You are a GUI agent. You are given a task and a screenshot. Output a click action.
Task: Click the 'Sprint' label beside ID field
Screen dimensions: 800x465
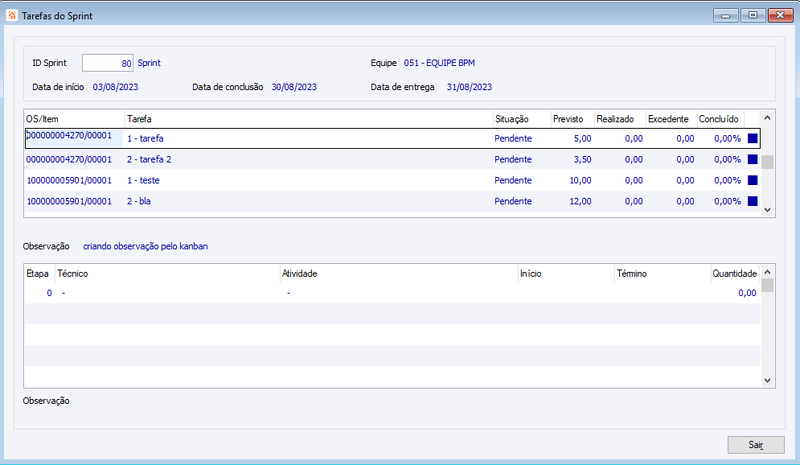click(149, 63)
